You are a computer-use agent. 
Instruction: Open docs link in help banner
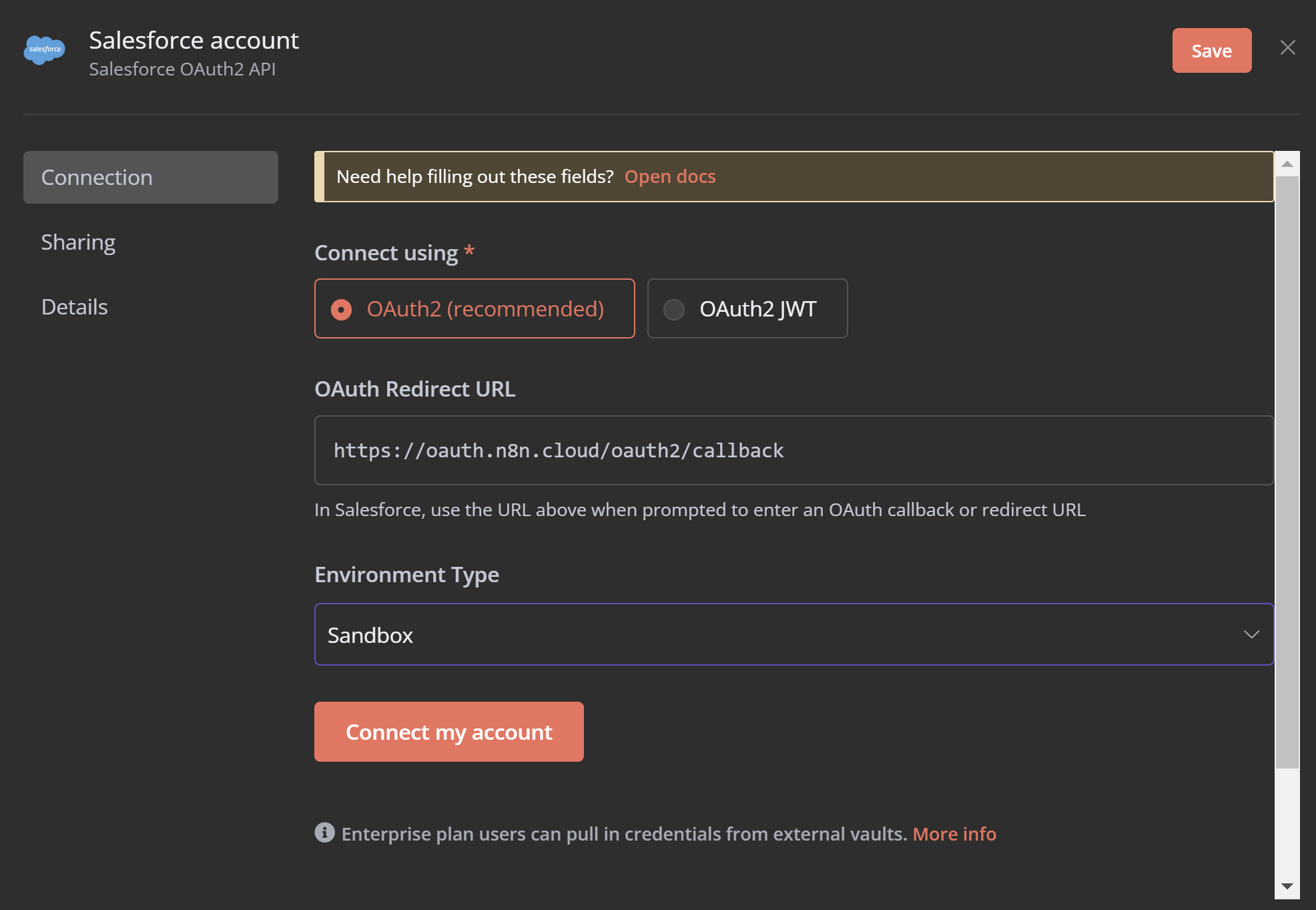669,177
